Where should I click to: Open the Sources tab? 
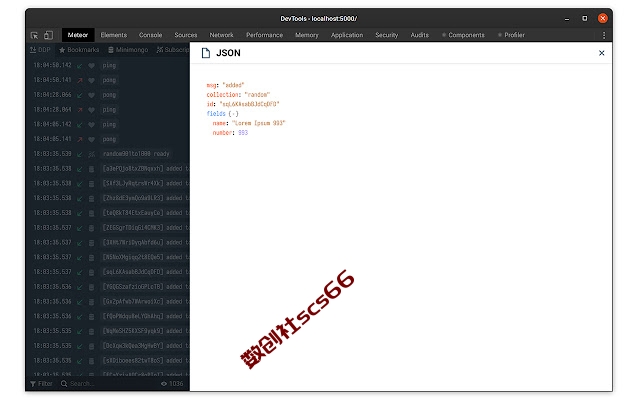186,35
